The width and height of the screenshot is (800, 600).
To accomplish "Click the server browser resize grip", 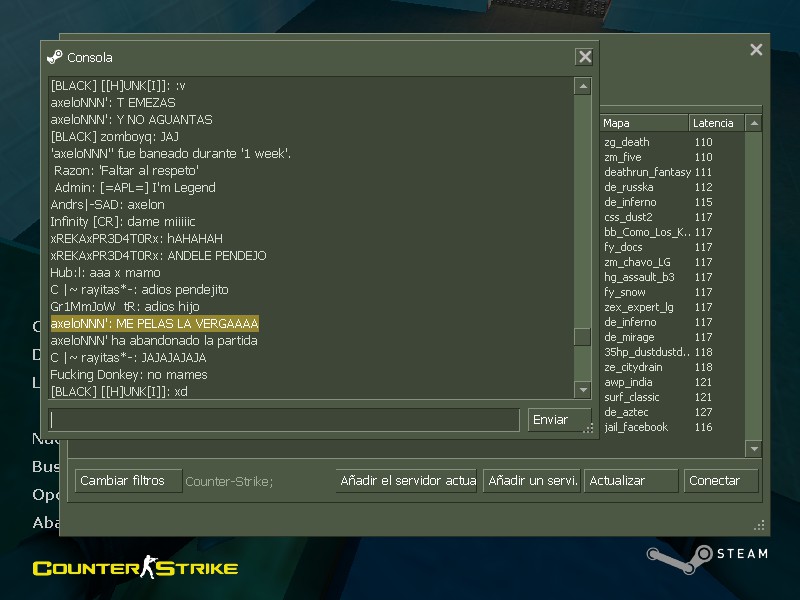I will click(x=760, y=526).
